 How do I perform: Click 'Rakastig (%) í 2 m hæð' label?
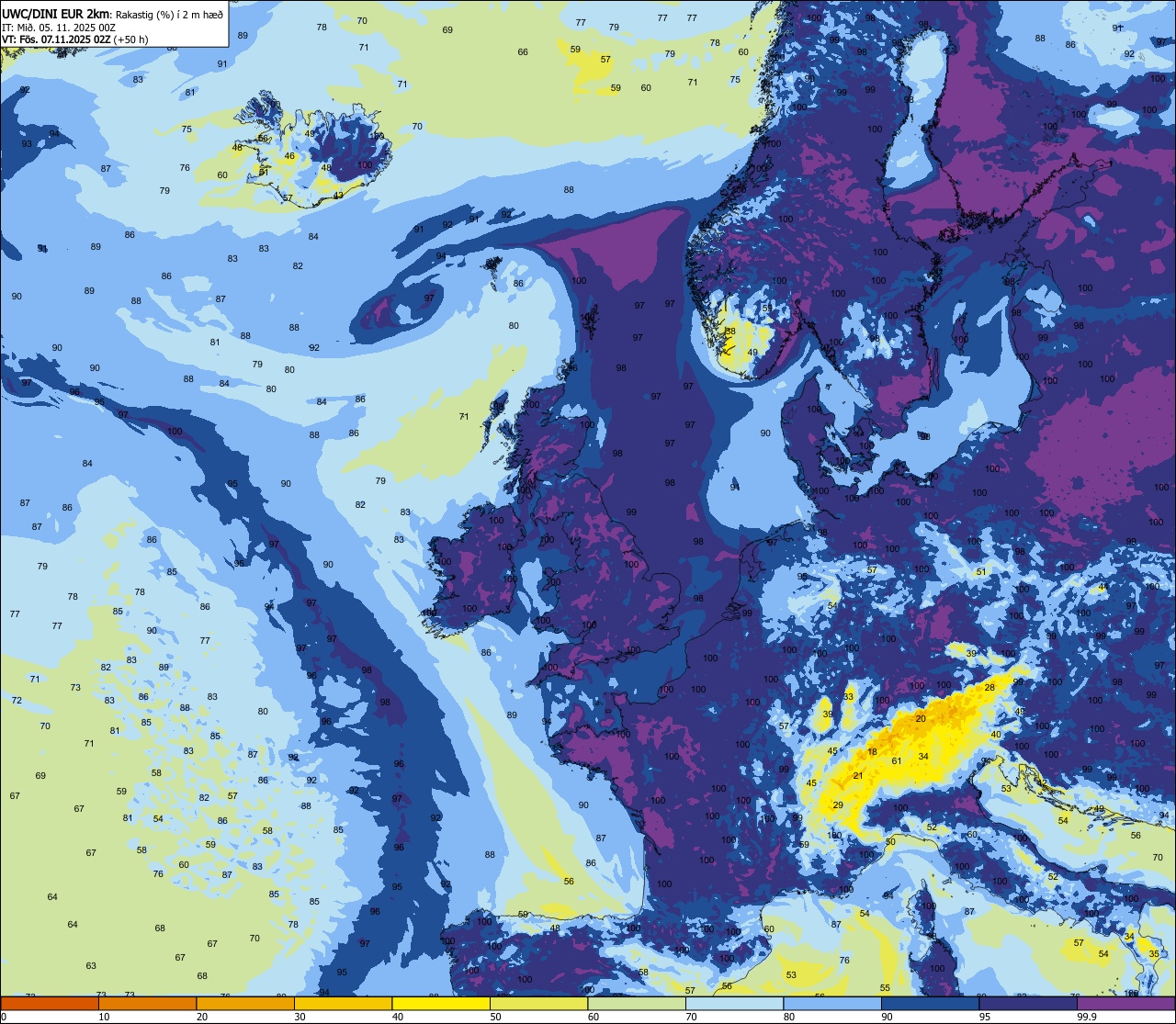pos(169,14)
